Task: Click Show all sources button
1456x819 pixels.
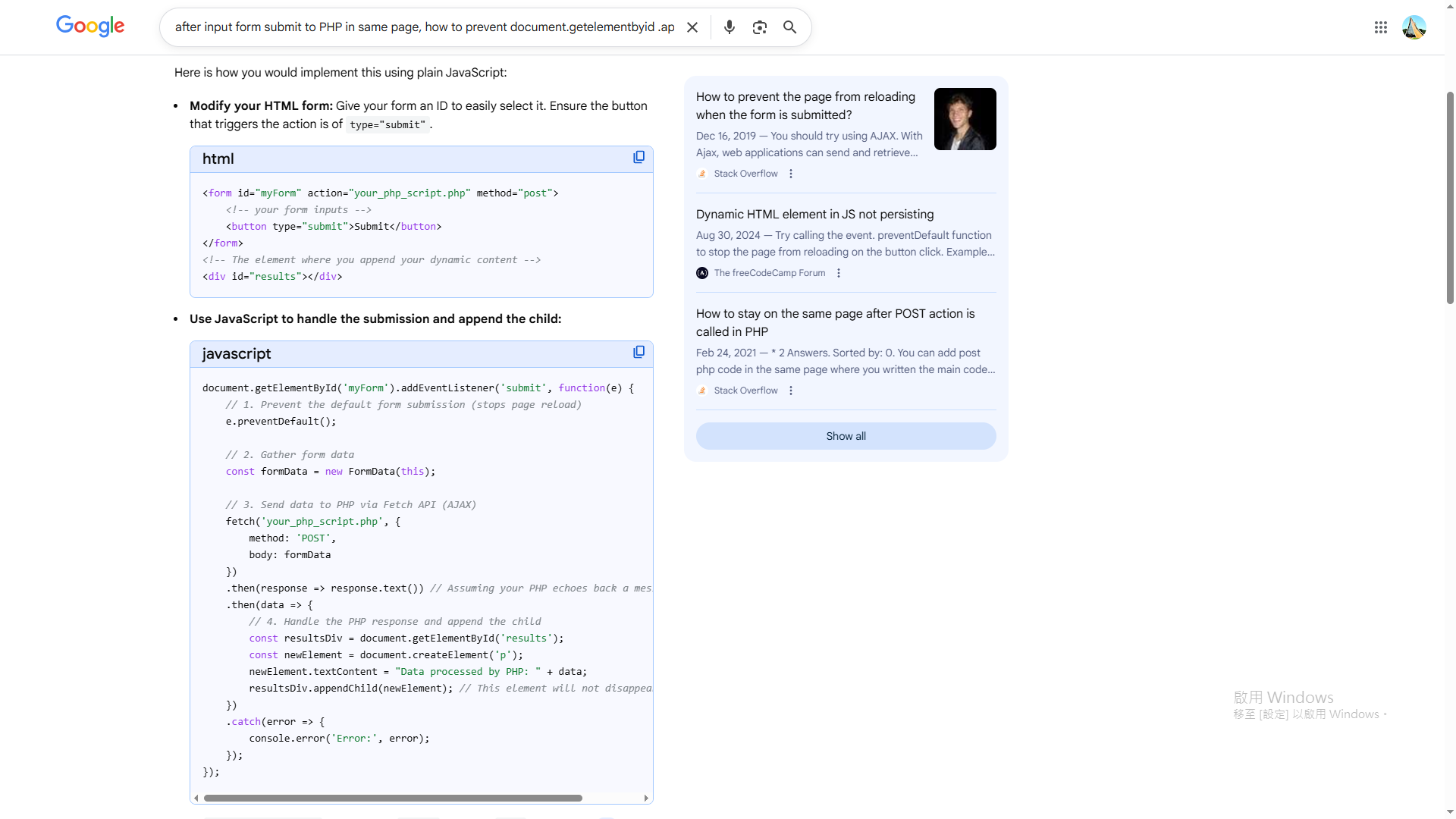Action: [x=846, y=436]
